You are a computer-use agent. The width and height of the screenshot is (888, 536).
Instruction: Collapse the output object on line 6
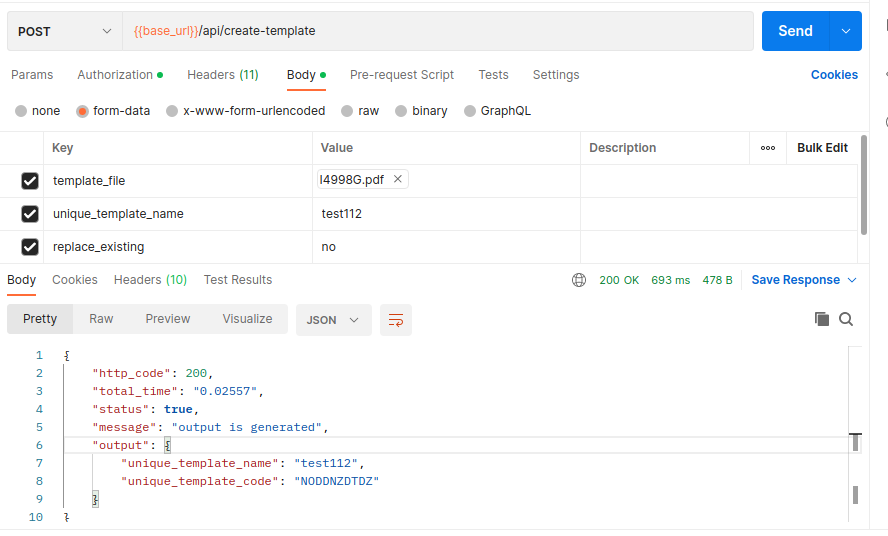click(167, 445)
